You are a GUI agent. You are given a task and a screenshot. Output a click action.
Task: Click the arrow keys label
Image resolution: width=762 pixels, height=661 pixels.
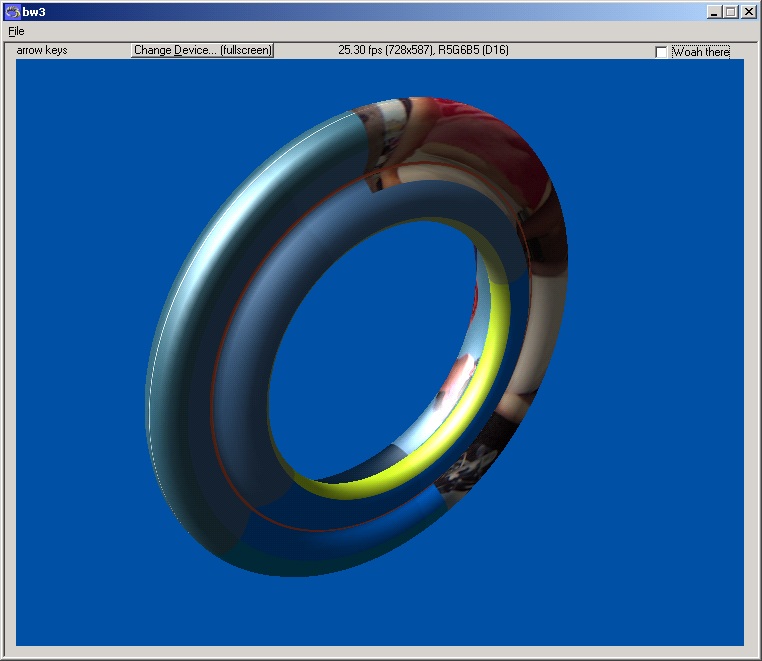(42, 50)
